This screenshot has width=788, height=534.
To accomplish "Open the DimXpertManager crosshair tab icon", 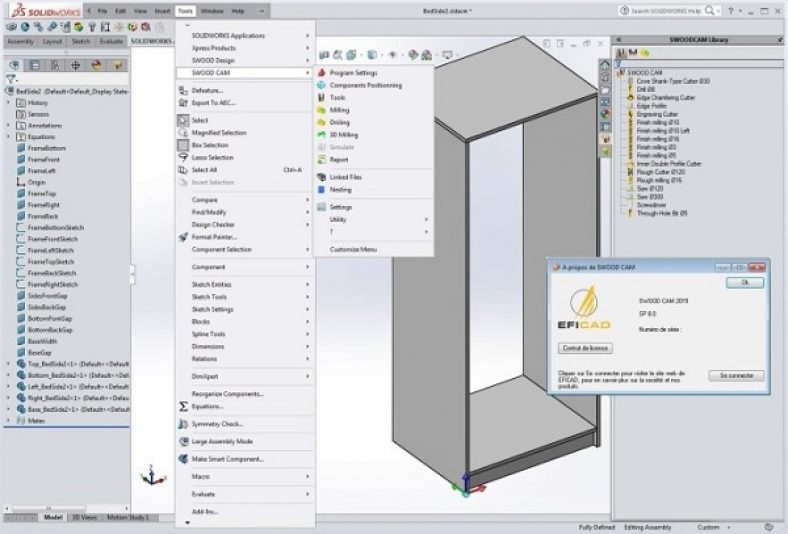I will tap(75, 65).
